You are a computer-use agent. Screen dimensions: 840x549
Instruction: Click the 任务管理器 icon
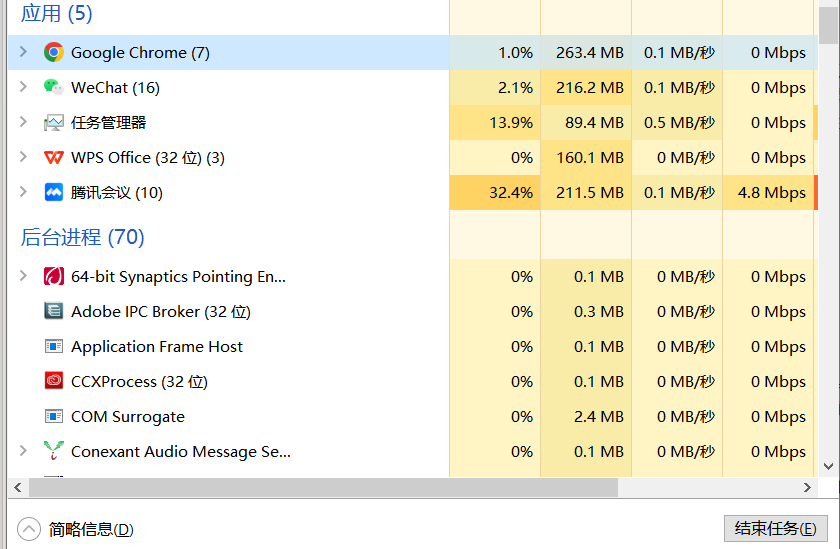[54, 123]
